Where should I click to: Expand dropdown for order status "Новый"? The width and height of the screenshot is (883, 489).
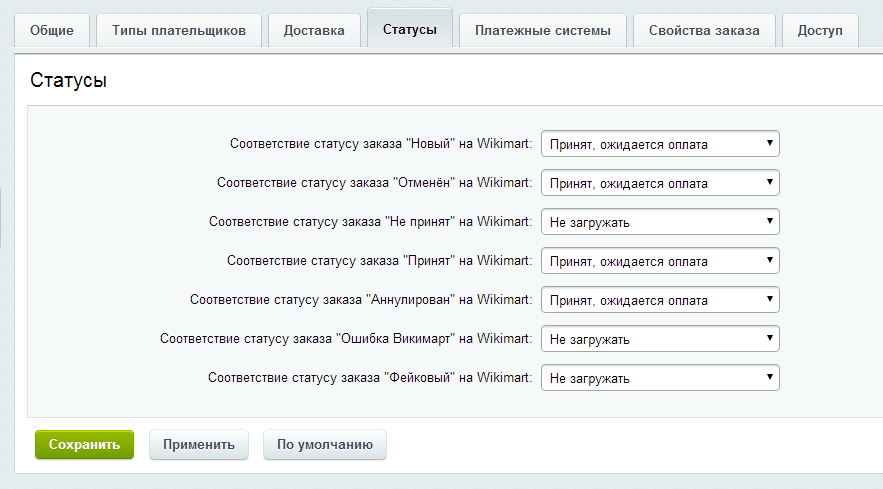(660, 144)
